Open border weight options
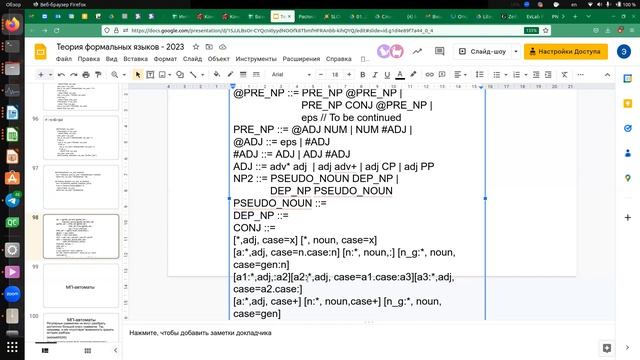 click(243, 74)
